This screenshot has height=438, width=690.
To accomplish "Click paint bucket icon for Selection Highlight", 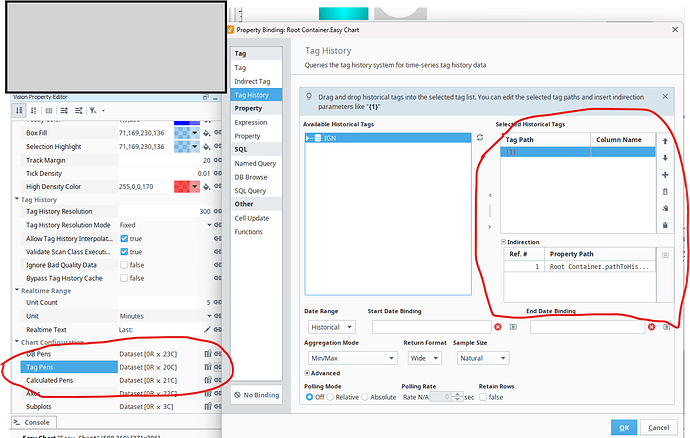I will coord(206,146).
